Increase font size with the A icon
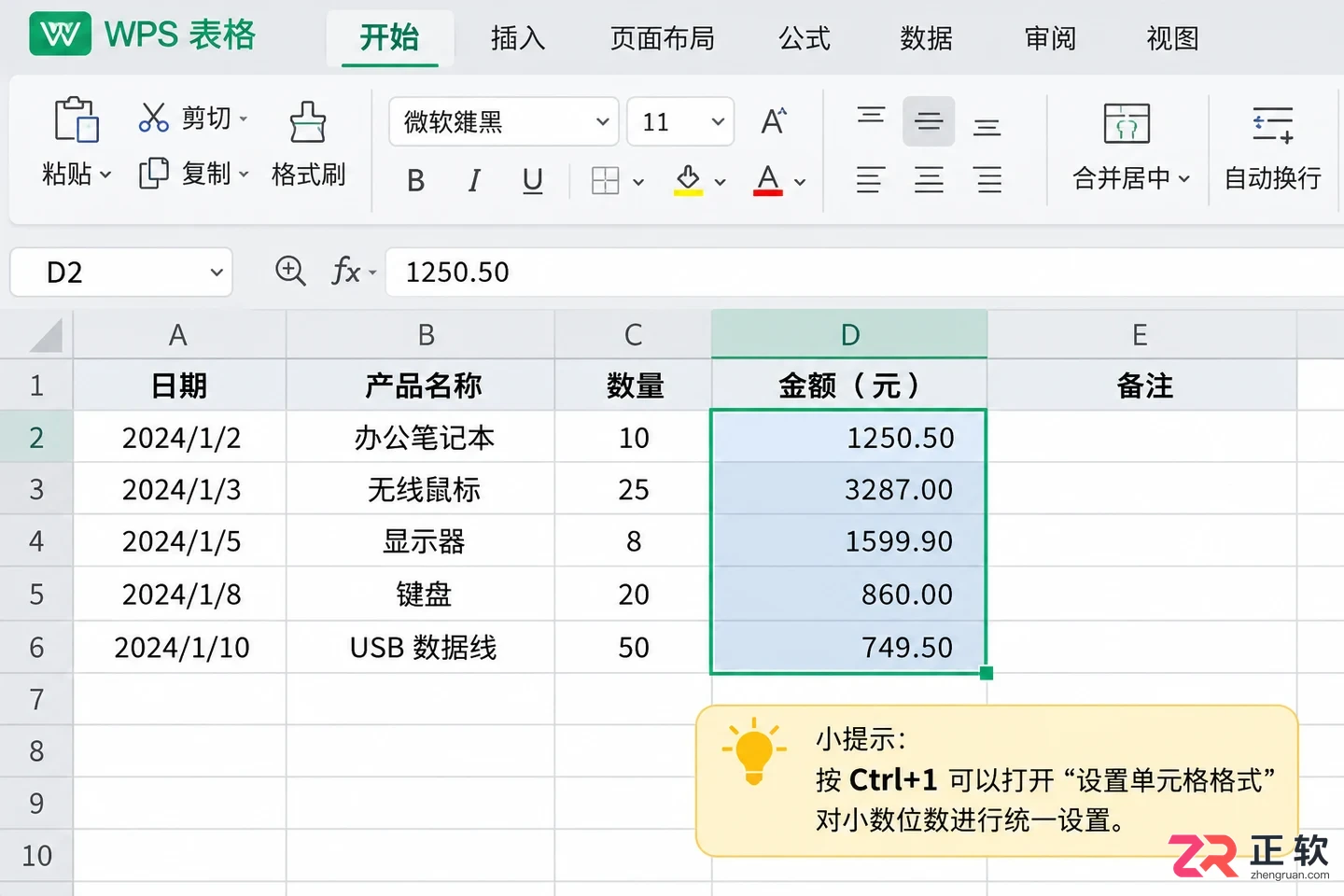 (774, 121)
